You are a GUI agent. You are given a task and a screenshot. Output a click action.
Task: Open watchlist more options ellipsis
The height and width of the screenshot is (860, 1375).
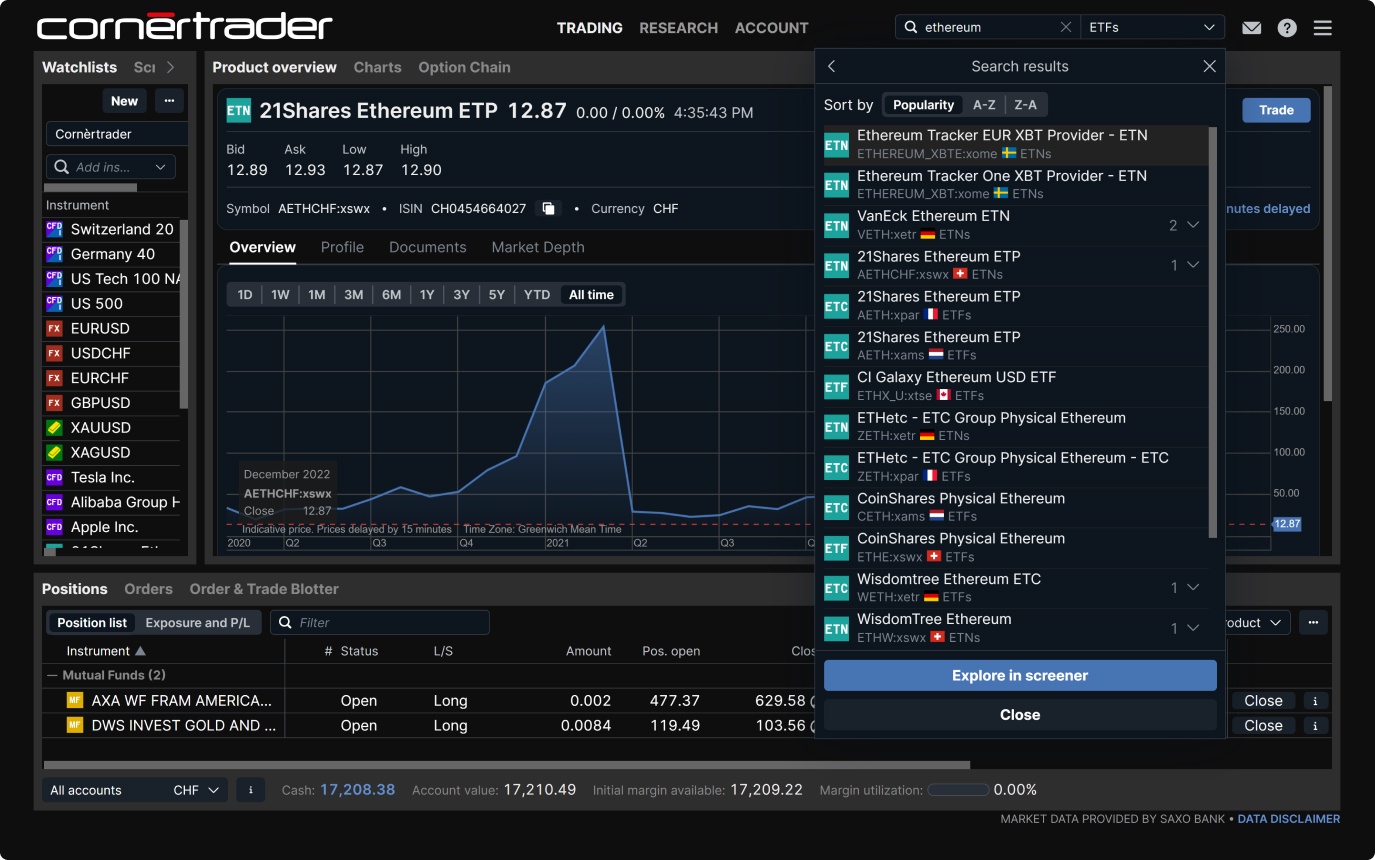coord(169,101)
